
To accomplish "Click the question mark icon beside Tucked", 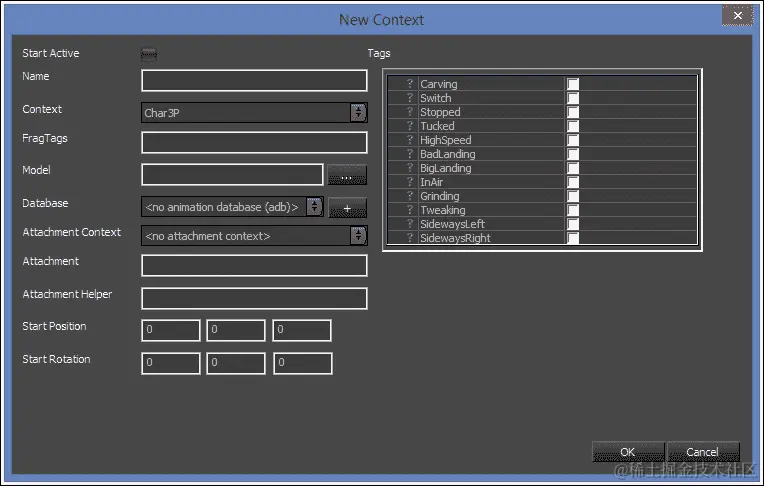I will pyautogui.click(x=410, y=126).
